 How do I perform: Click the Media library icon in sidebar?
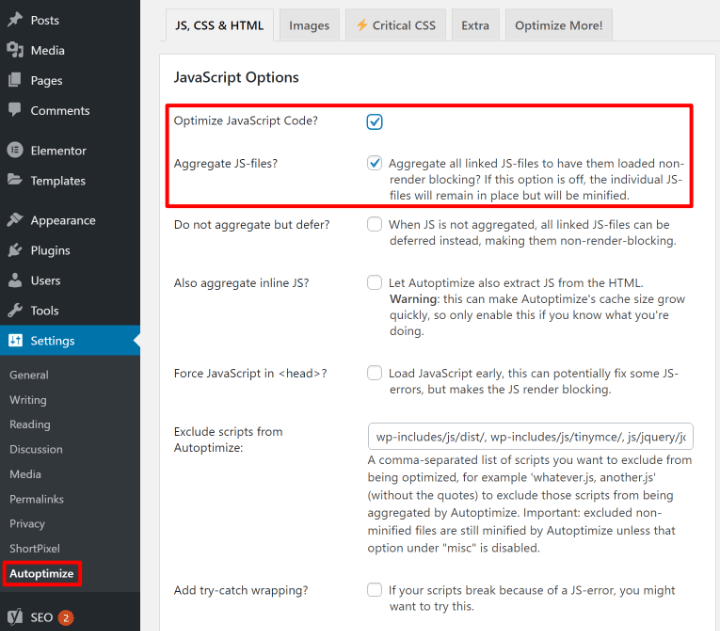[x=15, y=50]
